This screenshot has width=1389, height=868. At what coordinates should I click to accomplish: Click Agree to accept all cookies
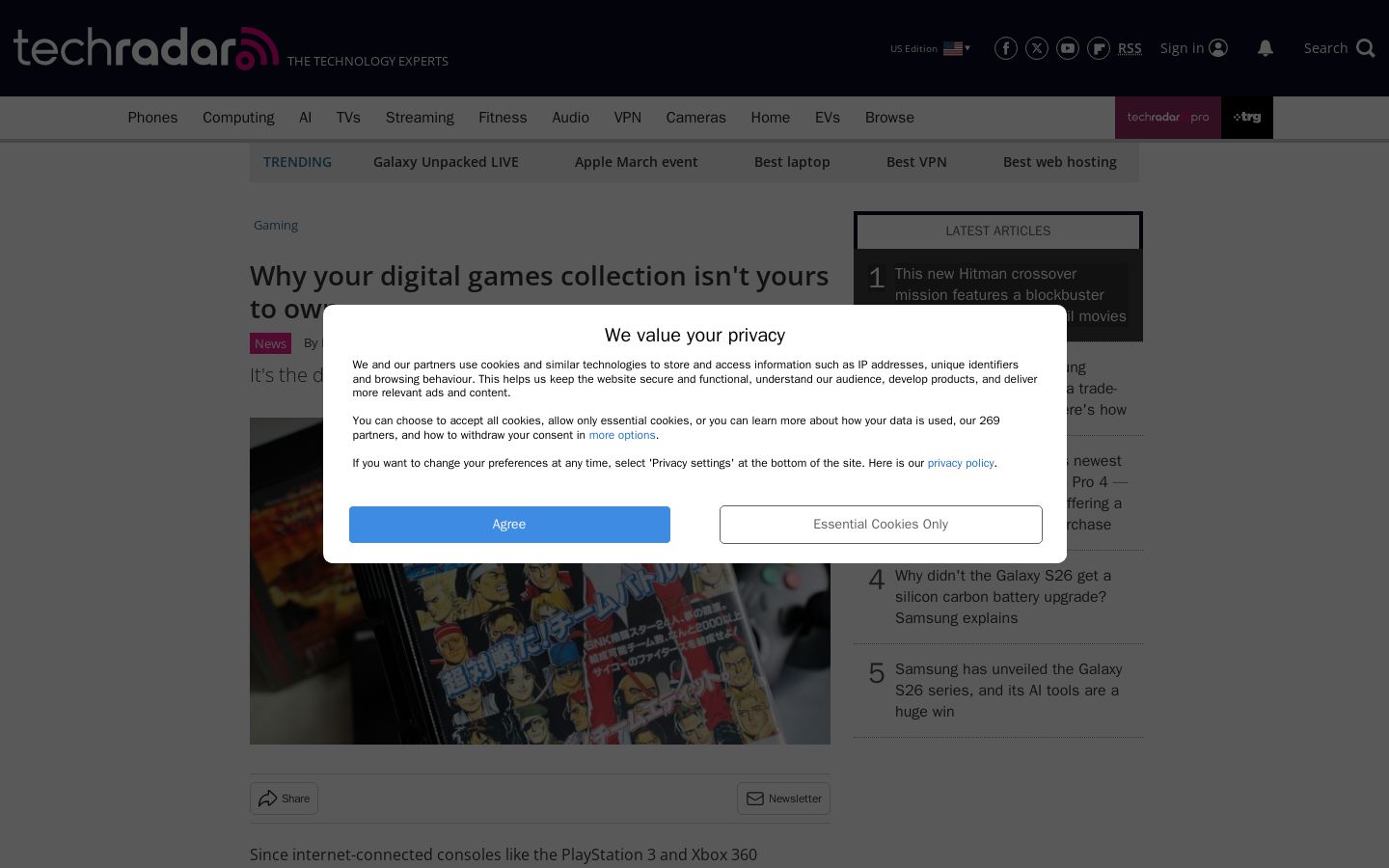(509, 525)
